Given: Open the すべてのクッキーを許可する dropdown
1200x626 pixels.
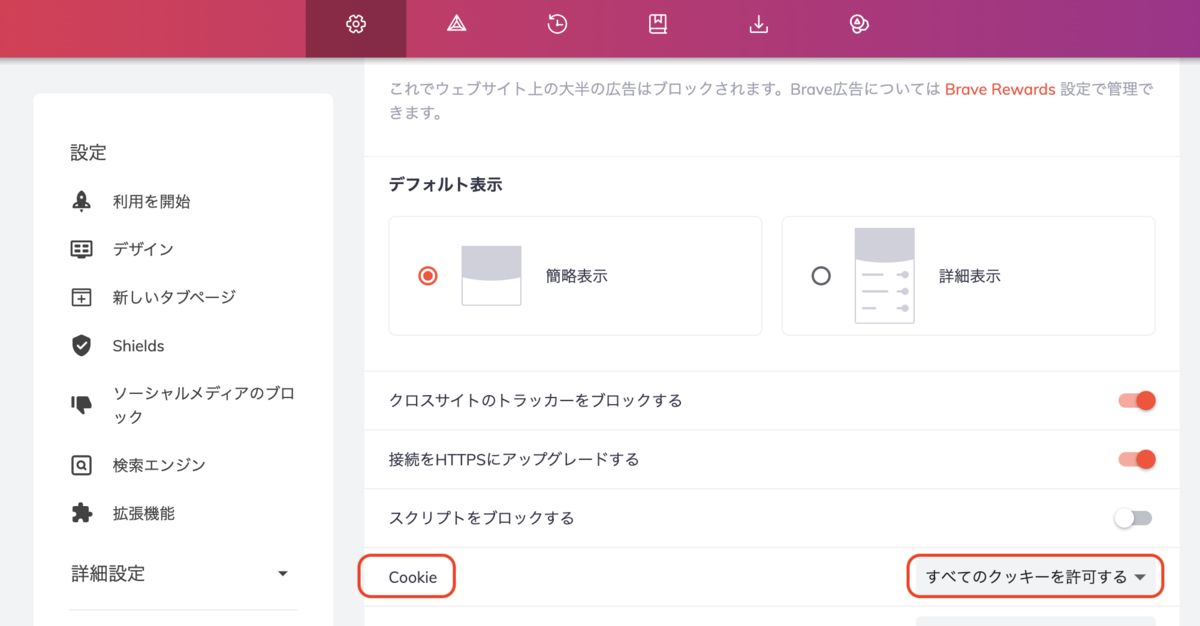Looking at the screenshot, I should point(1035,576).
